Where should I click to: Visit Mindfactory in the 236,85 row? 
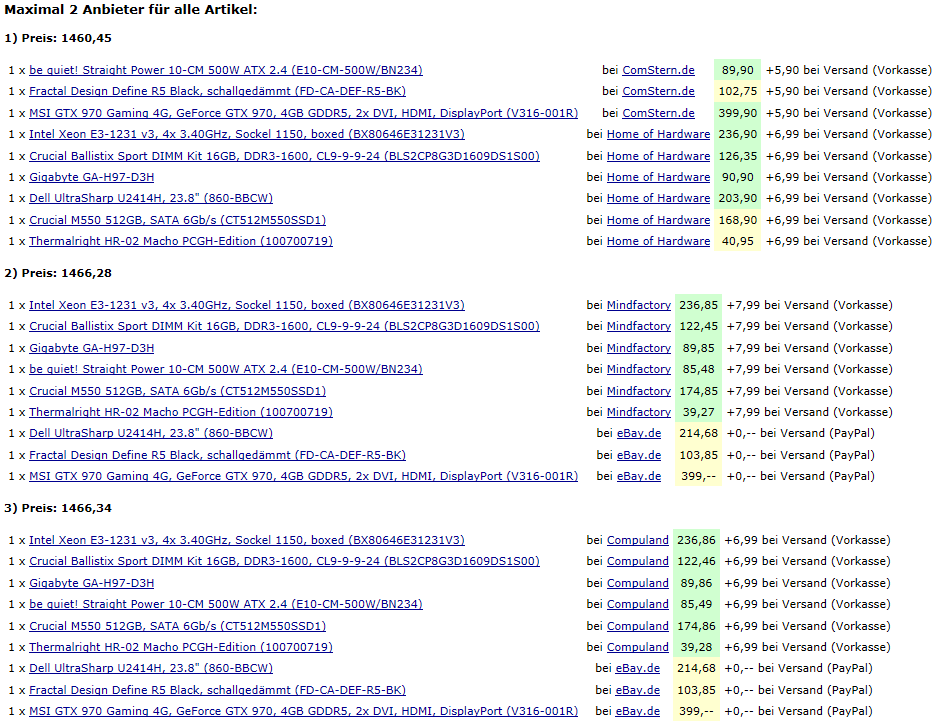(x=639, y=305)
